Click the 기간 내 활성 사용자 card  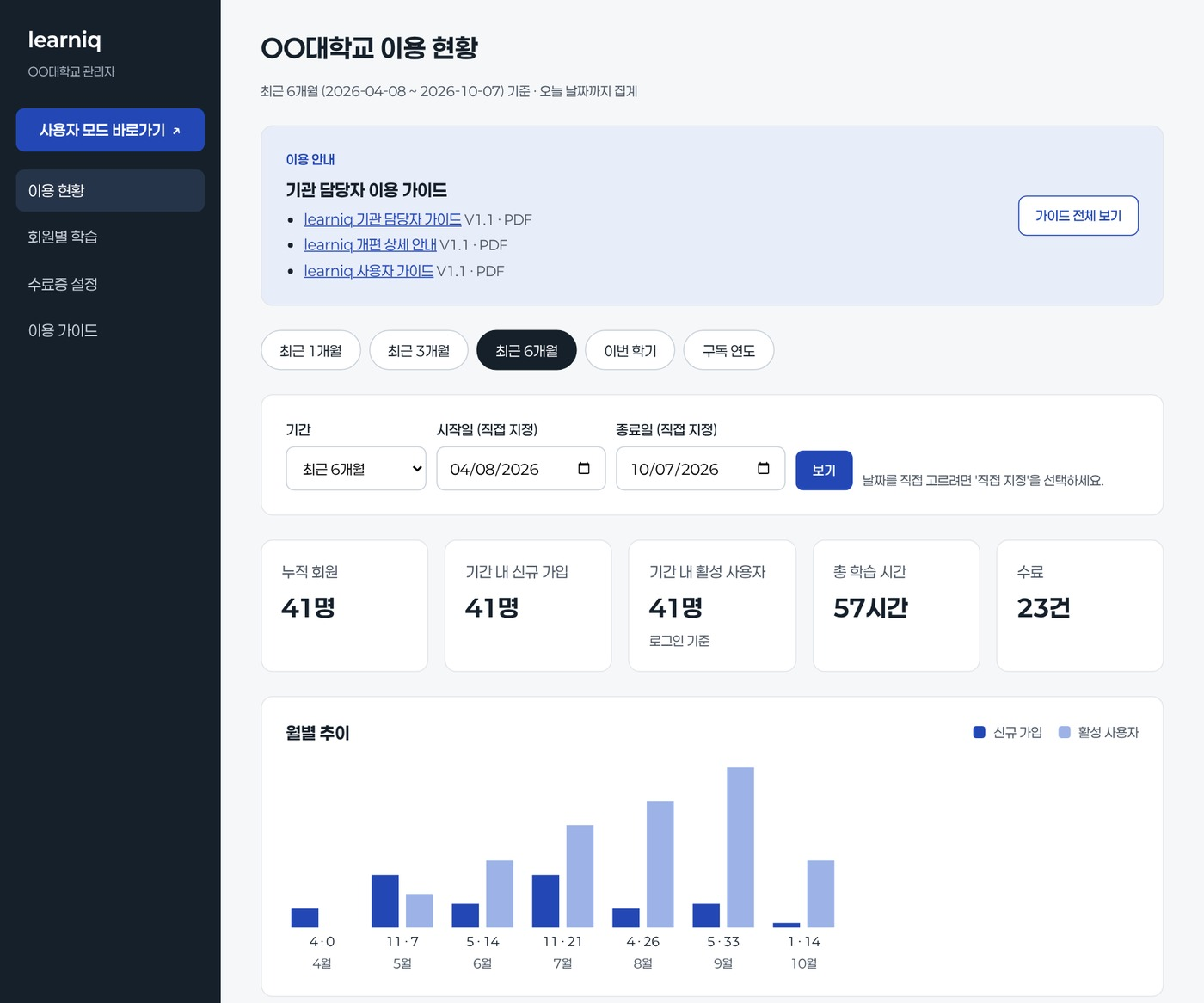712,606
